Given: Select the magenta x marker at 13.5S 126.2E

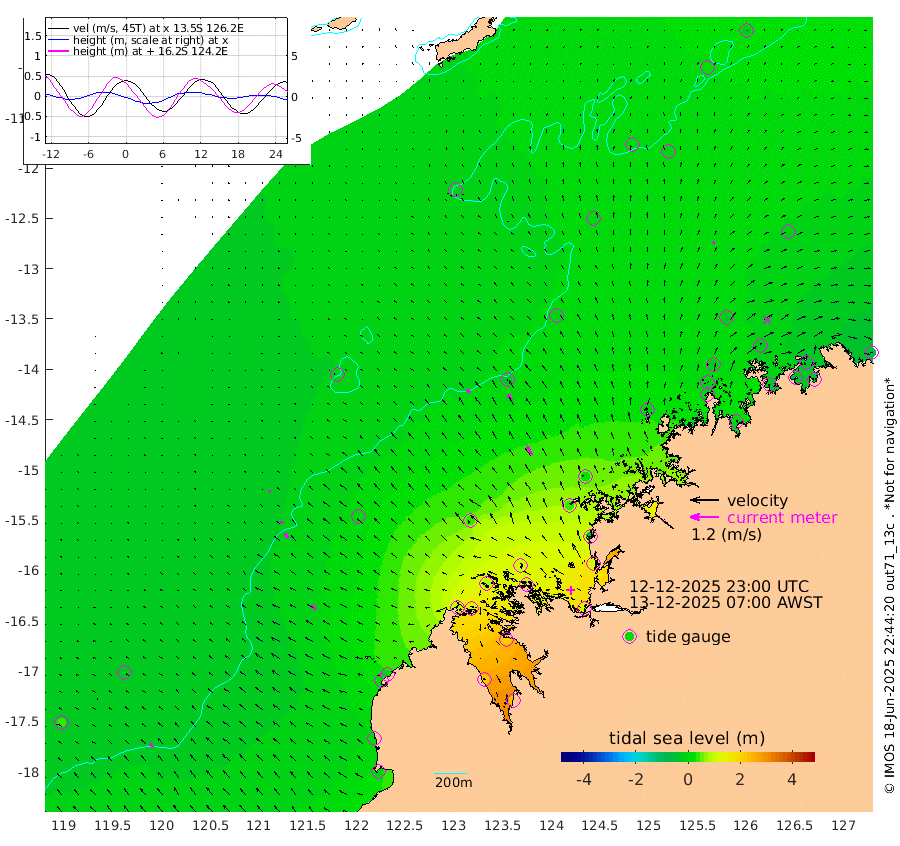Looking at the screenshot, I should (767, 320).
